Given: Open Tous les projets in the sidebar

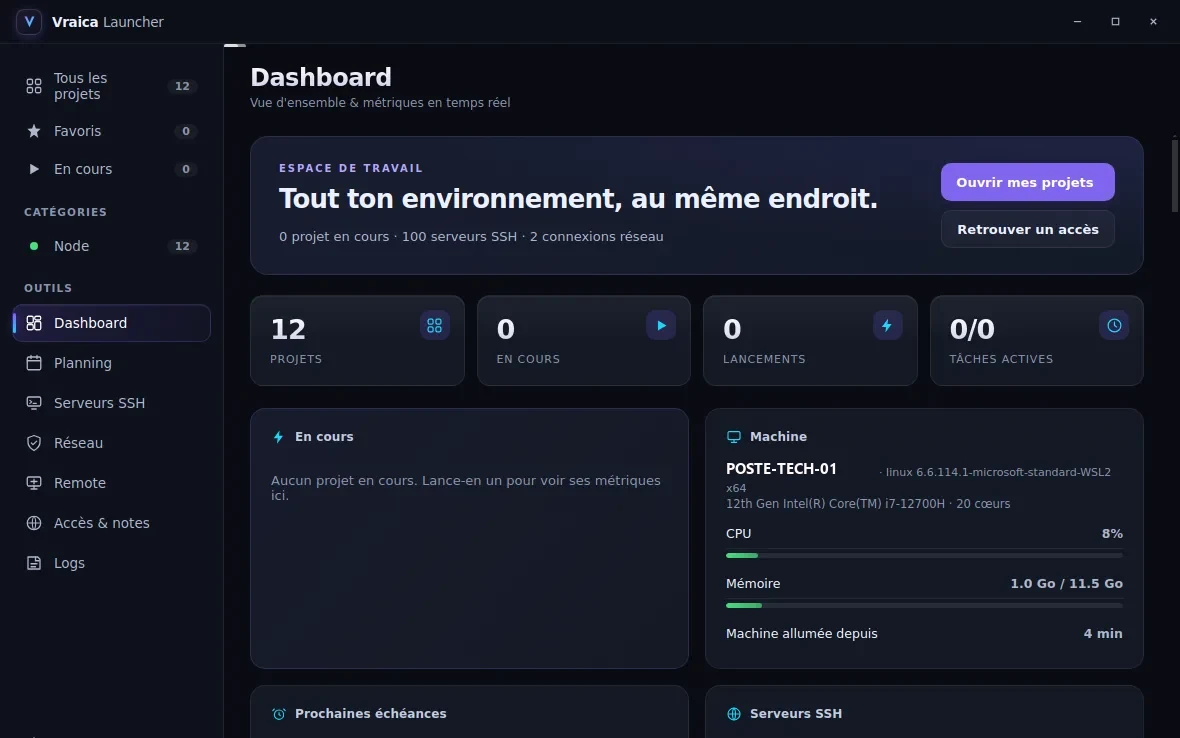Looking at the screenshot, I should pyautogui.click(x=111, y=87).
